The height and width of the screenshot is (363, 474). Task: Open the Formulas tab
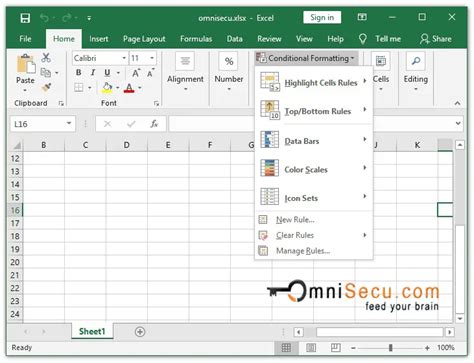tap(196, 39)
